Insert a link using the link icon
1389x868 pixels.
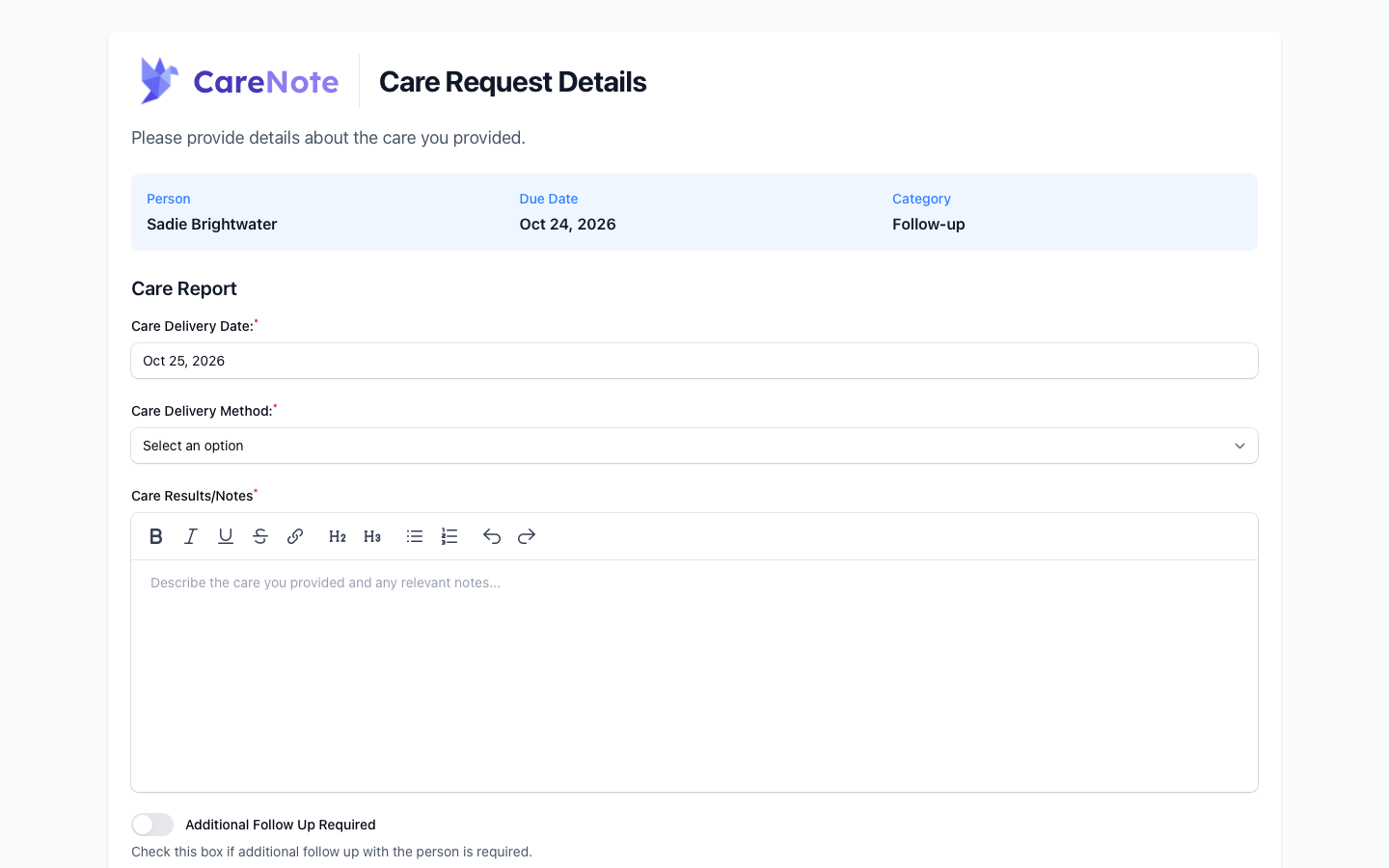(295, 536)
